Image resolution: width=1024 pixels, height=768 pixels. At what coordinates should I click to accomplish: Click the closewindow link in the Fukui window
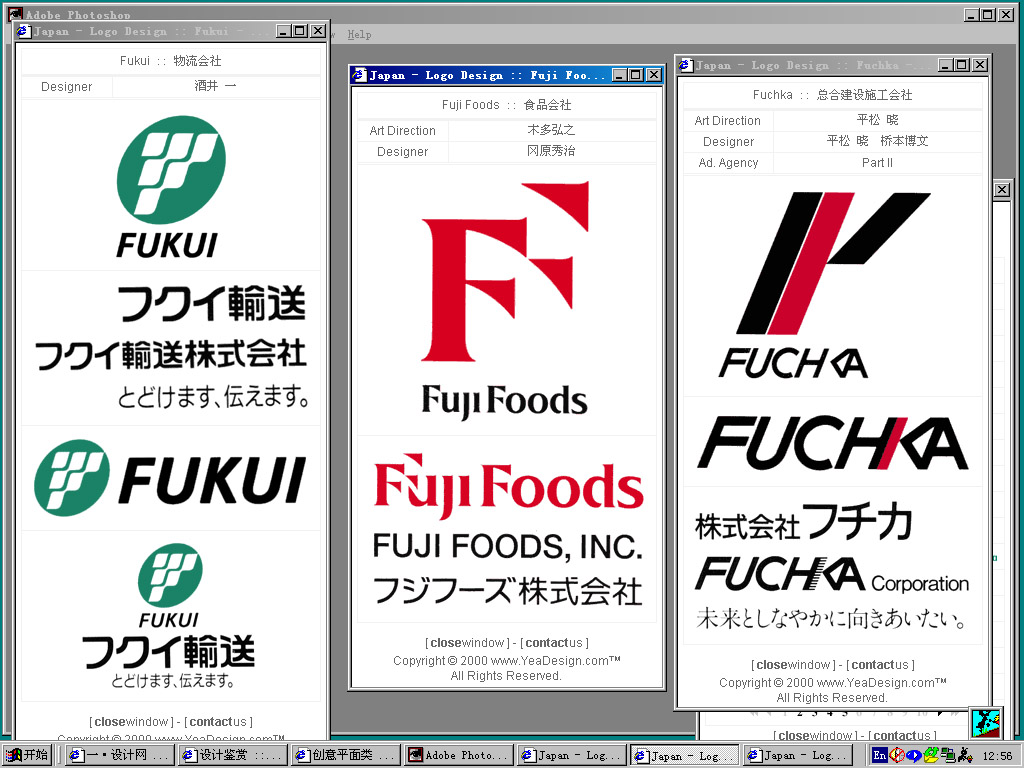[133, 722]
